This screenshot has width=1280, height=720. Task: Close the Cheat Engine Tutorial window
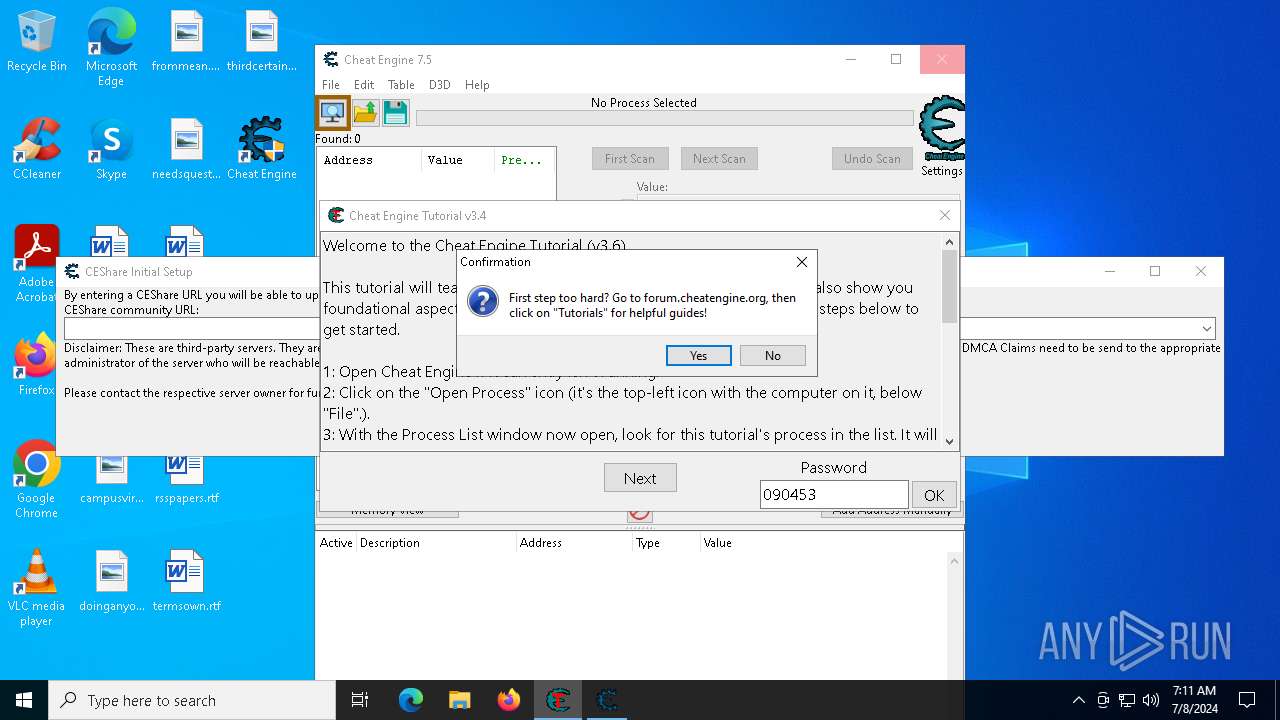click(x=944, y=215)
